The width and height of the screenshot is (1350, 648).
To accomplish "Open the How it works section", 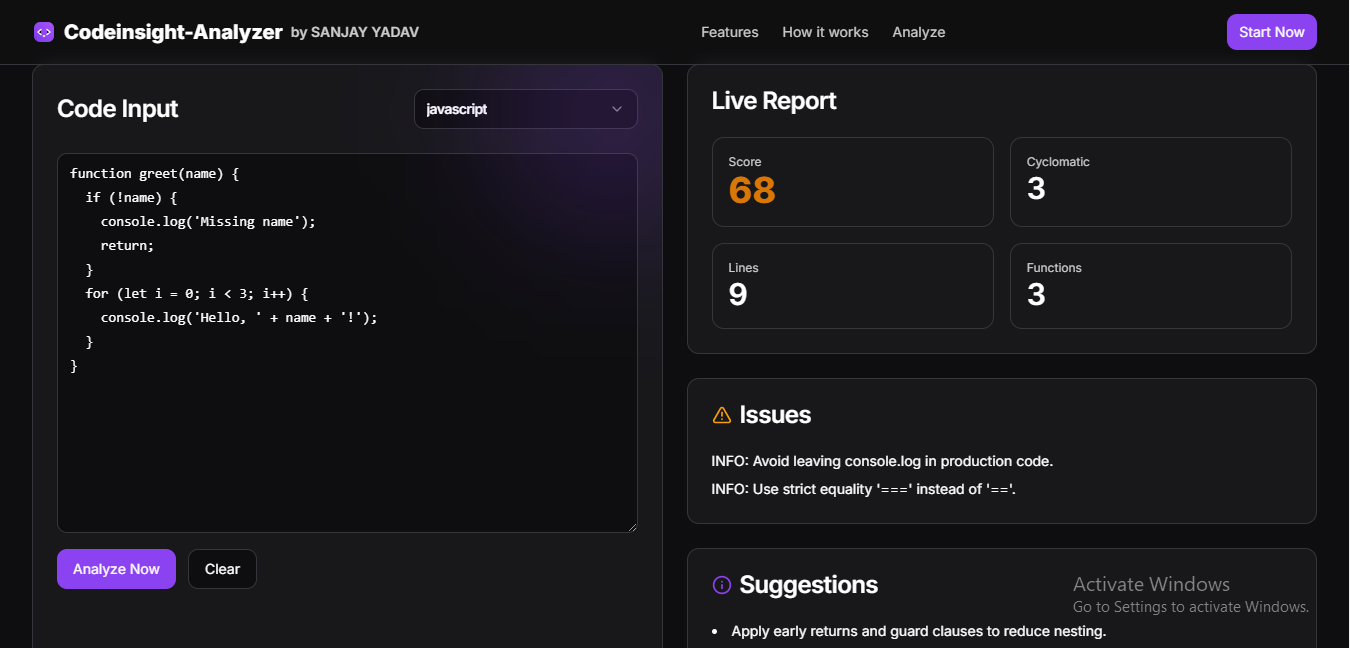I will tap(825, 31).
